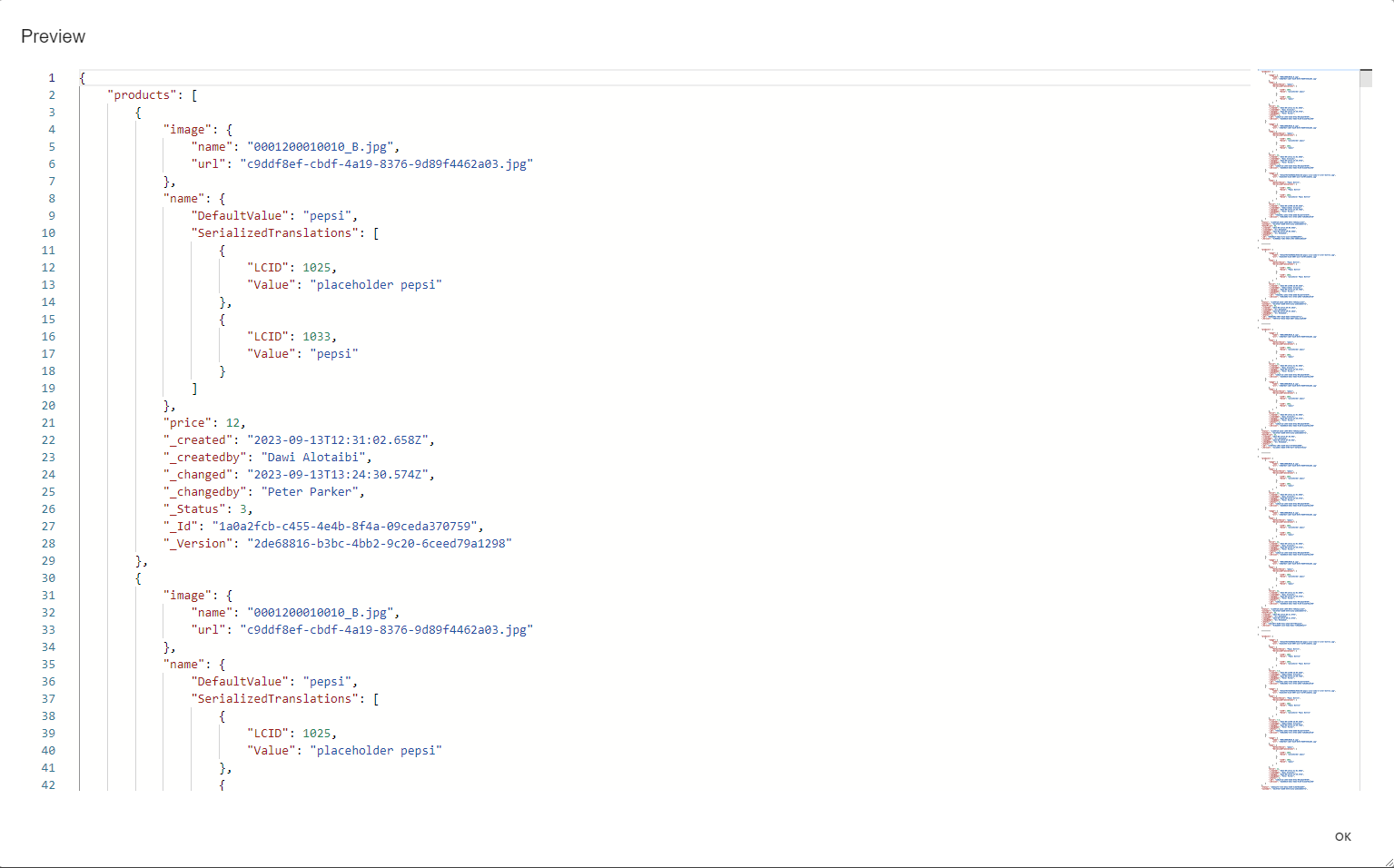Select line number 1 in the gutter
Screen dimensions: 1394x868
(52, 77)
